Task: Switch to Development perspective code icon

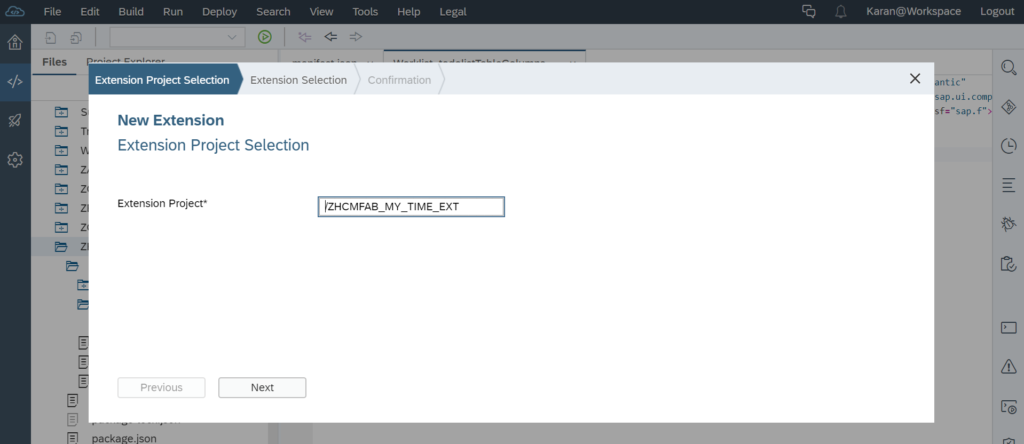Action: pos(15,82)
